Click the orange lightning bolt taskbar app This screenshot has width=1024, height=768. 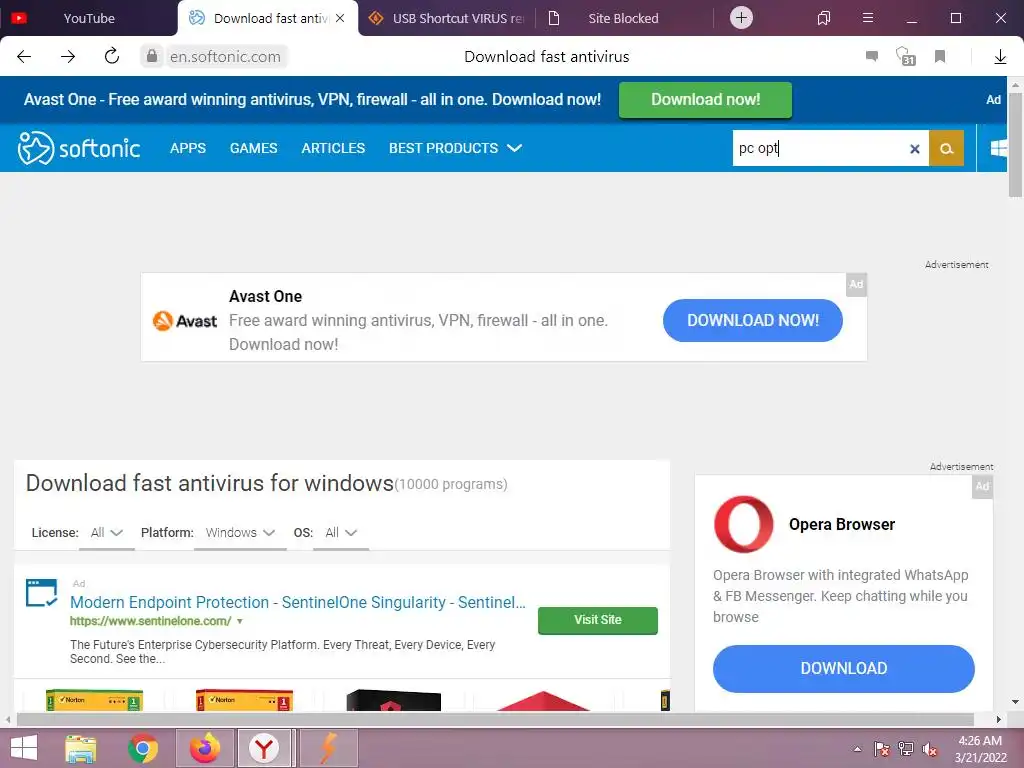pos(328,748)
